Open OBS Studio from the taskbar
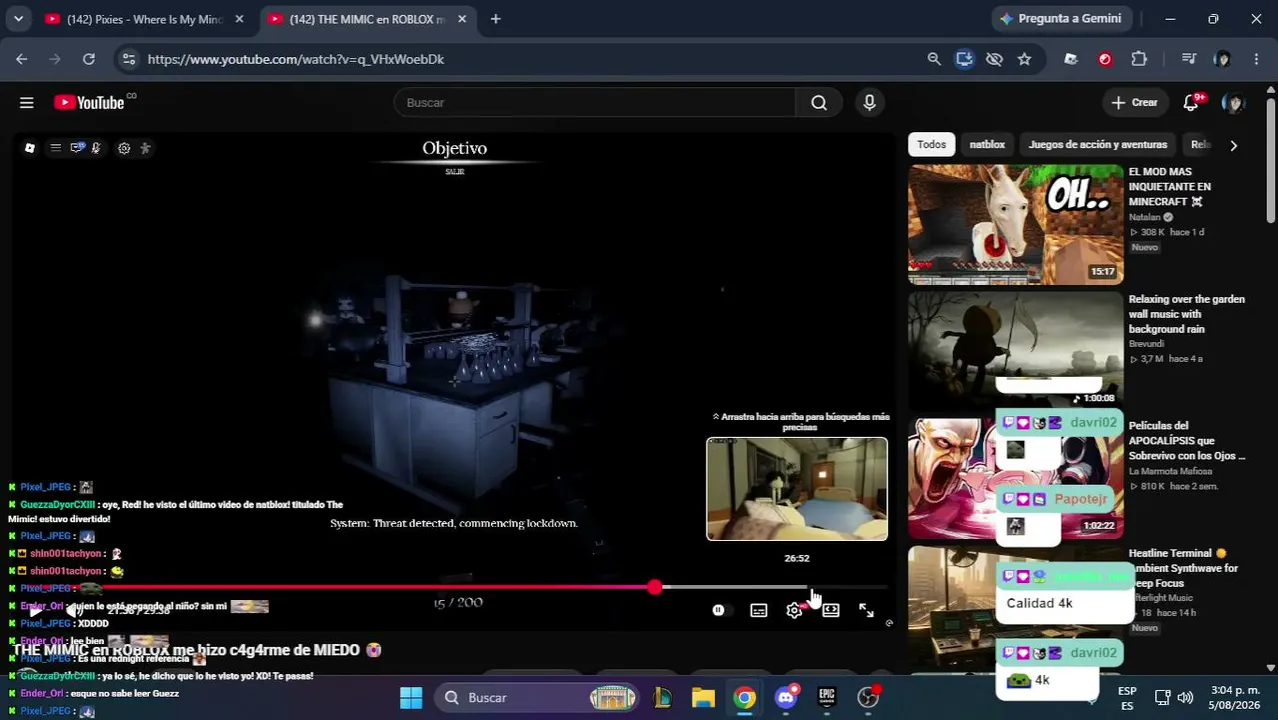The image size is (1278, 720). pos(868,697)
